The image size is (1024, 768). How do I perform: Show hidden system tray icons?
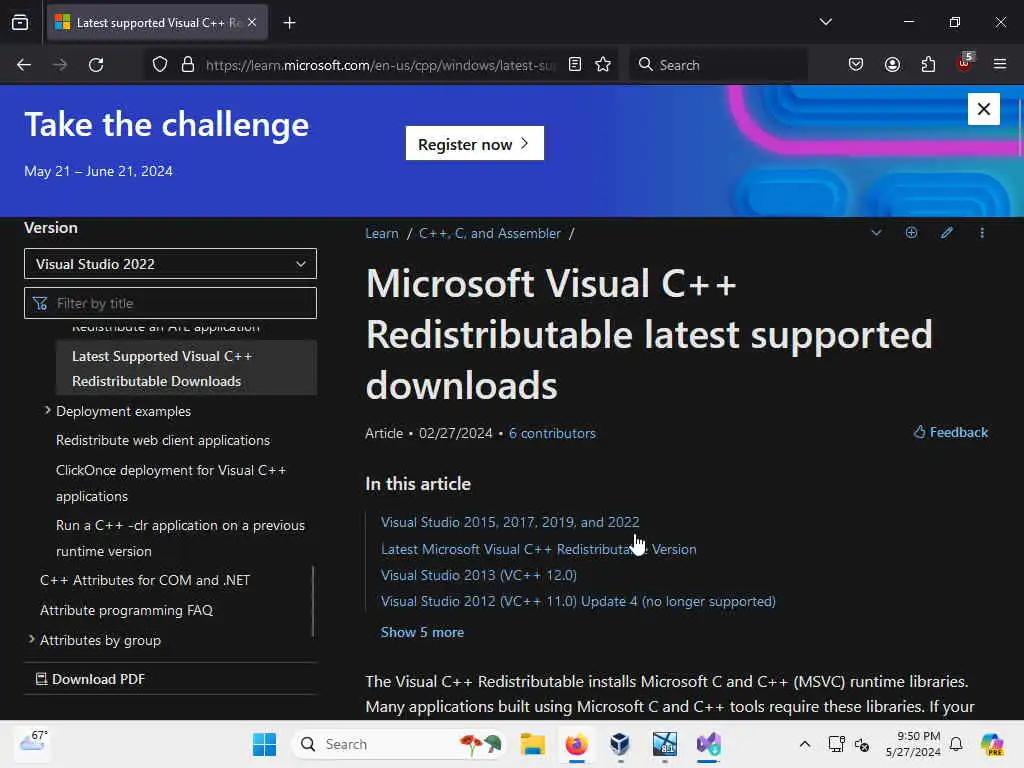805,744
